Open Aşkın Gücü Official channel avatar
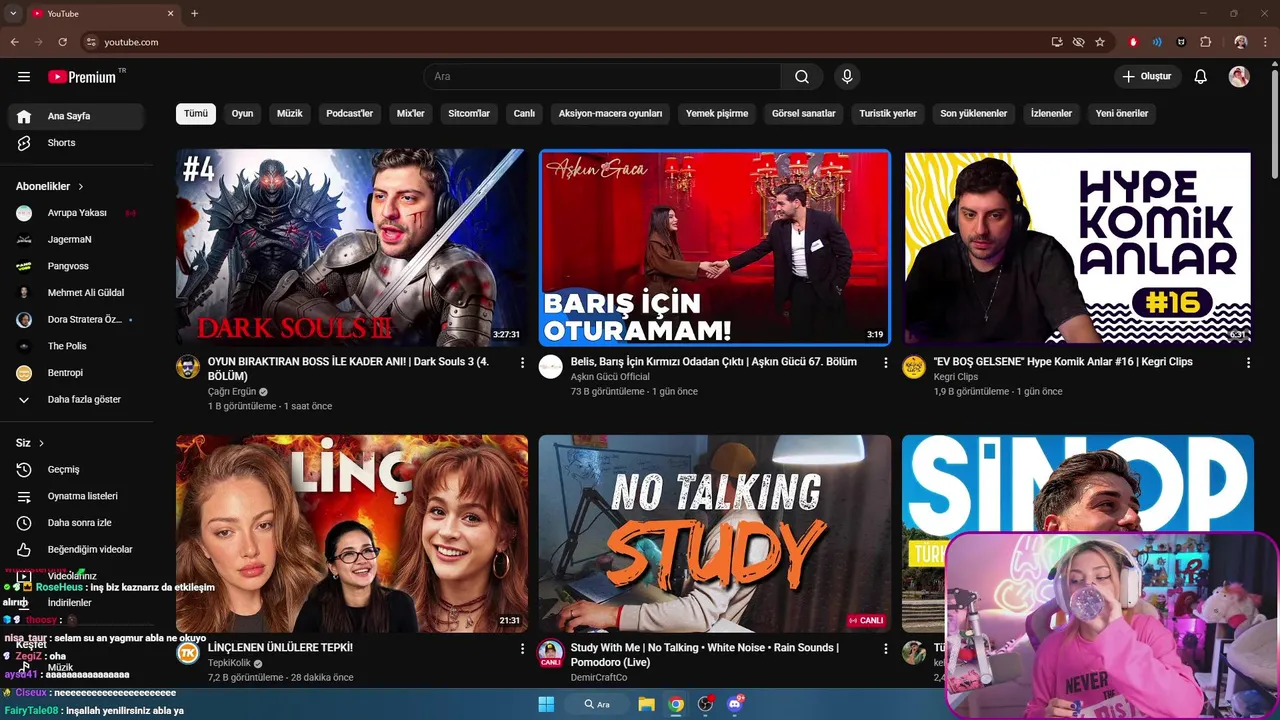The height and width of the screenshot is (720, 1280). 551,367
